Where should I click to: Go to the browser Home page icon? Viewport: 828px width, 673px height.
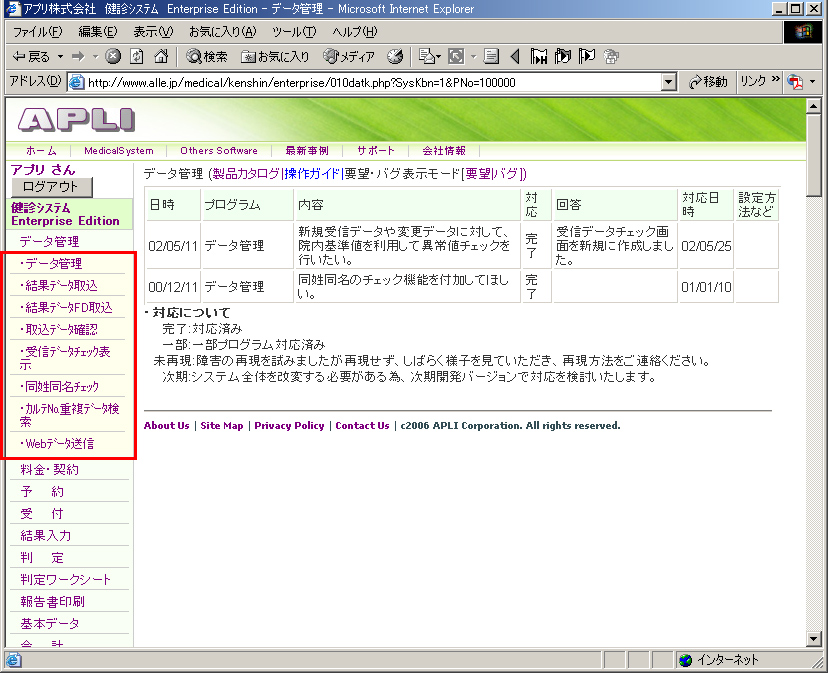160,57
